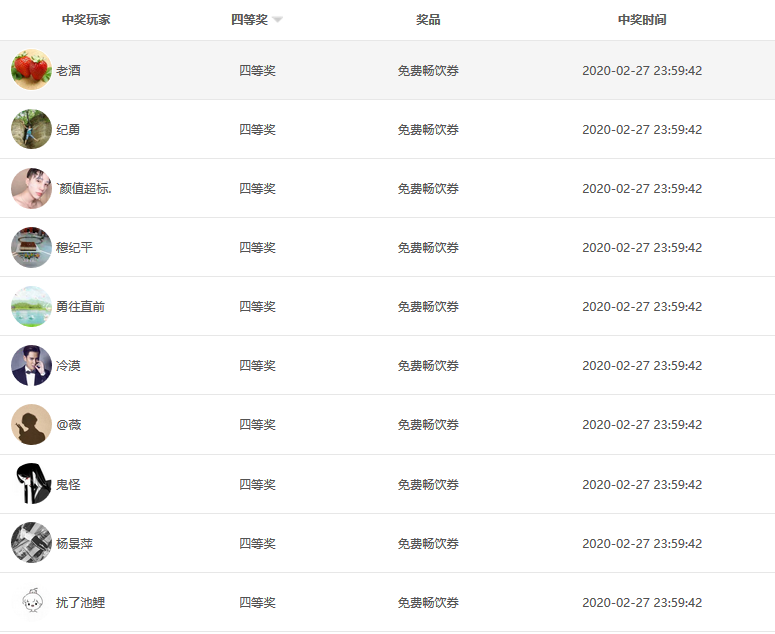Click 纪勇's avatar picture
775x634 pixels.
[31, 129]
